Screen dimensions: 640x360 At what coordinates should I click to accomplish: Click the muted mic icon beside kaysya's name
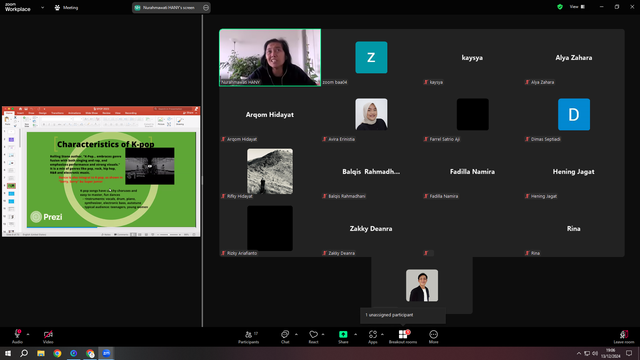pos(426,82)
